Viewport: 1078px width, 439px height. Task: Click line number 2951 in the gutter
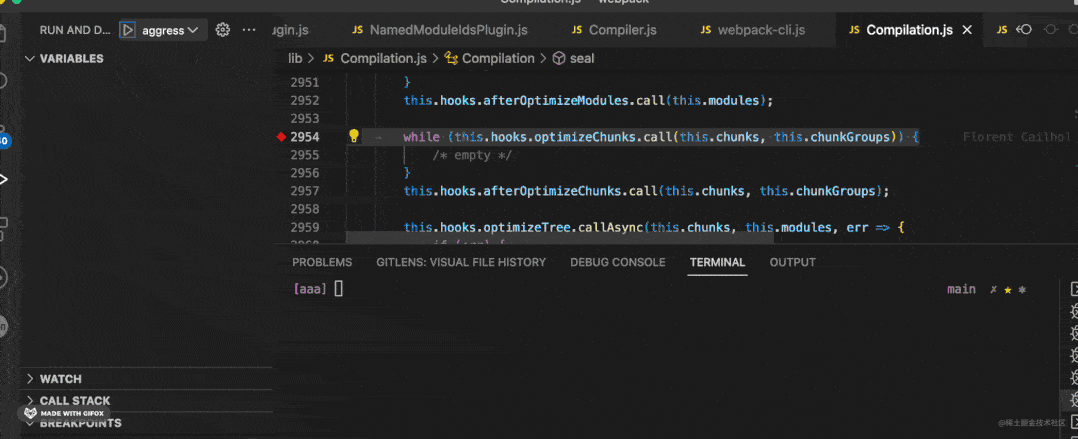tap(305, 82)
